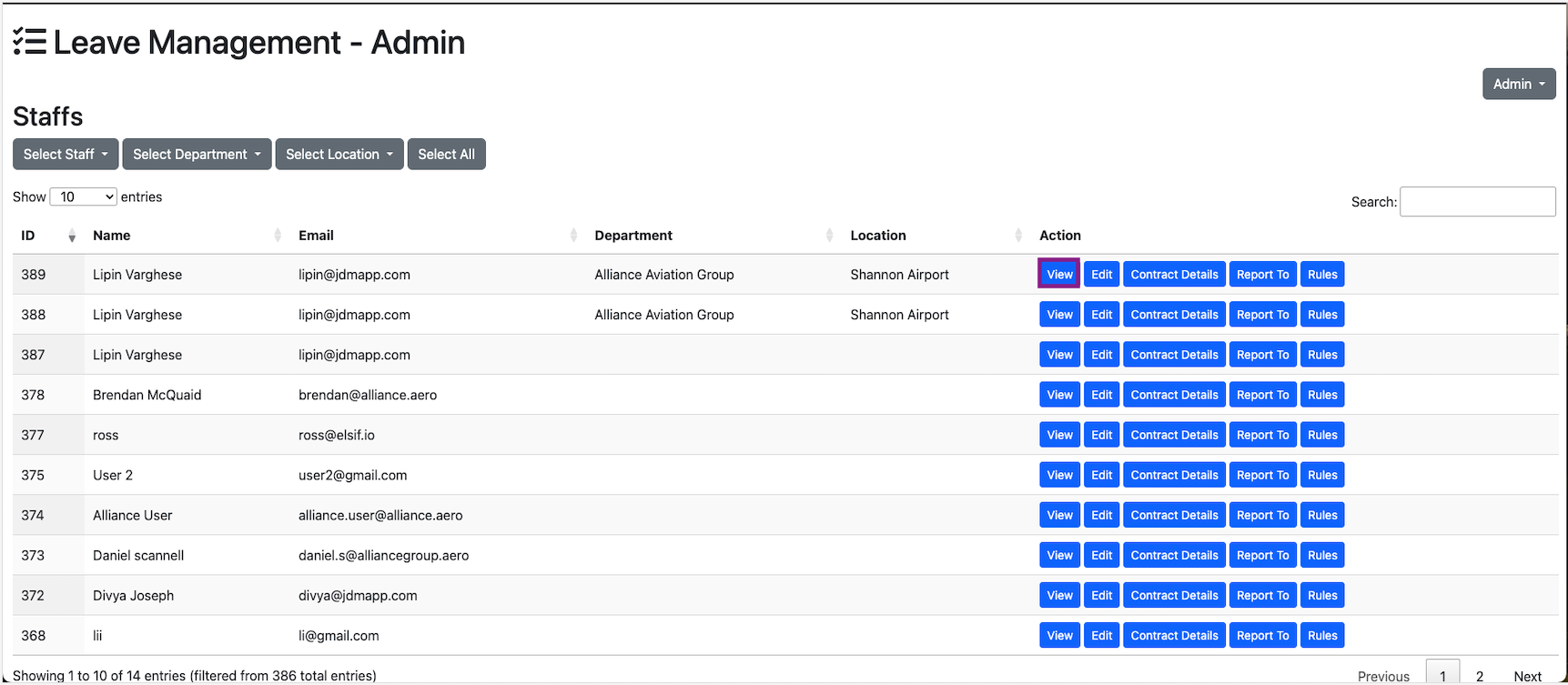The width and height of the screenshot is (1568, 685).
Task: Go to page 2 of results
Action: (x=1480, y=676)
